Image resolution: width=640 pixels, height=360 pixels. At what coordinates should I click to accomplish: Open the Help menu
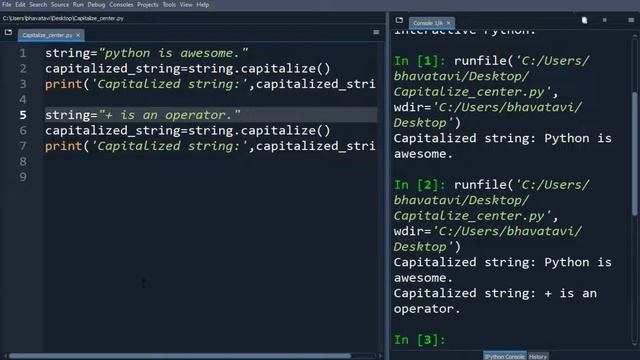coord(202,5)
